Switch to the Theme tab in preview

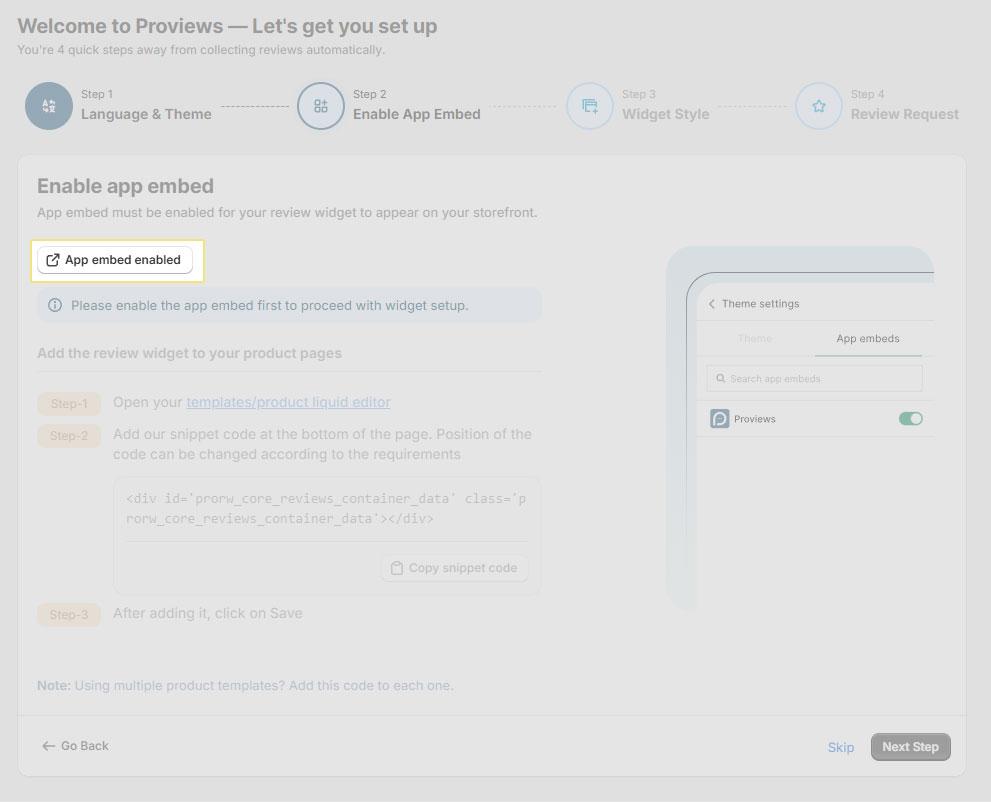click(755, 338)
